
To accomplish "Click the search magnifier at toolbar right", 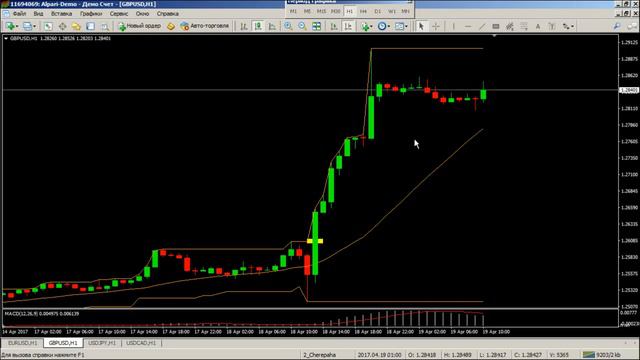I will [x=617, y=26].
